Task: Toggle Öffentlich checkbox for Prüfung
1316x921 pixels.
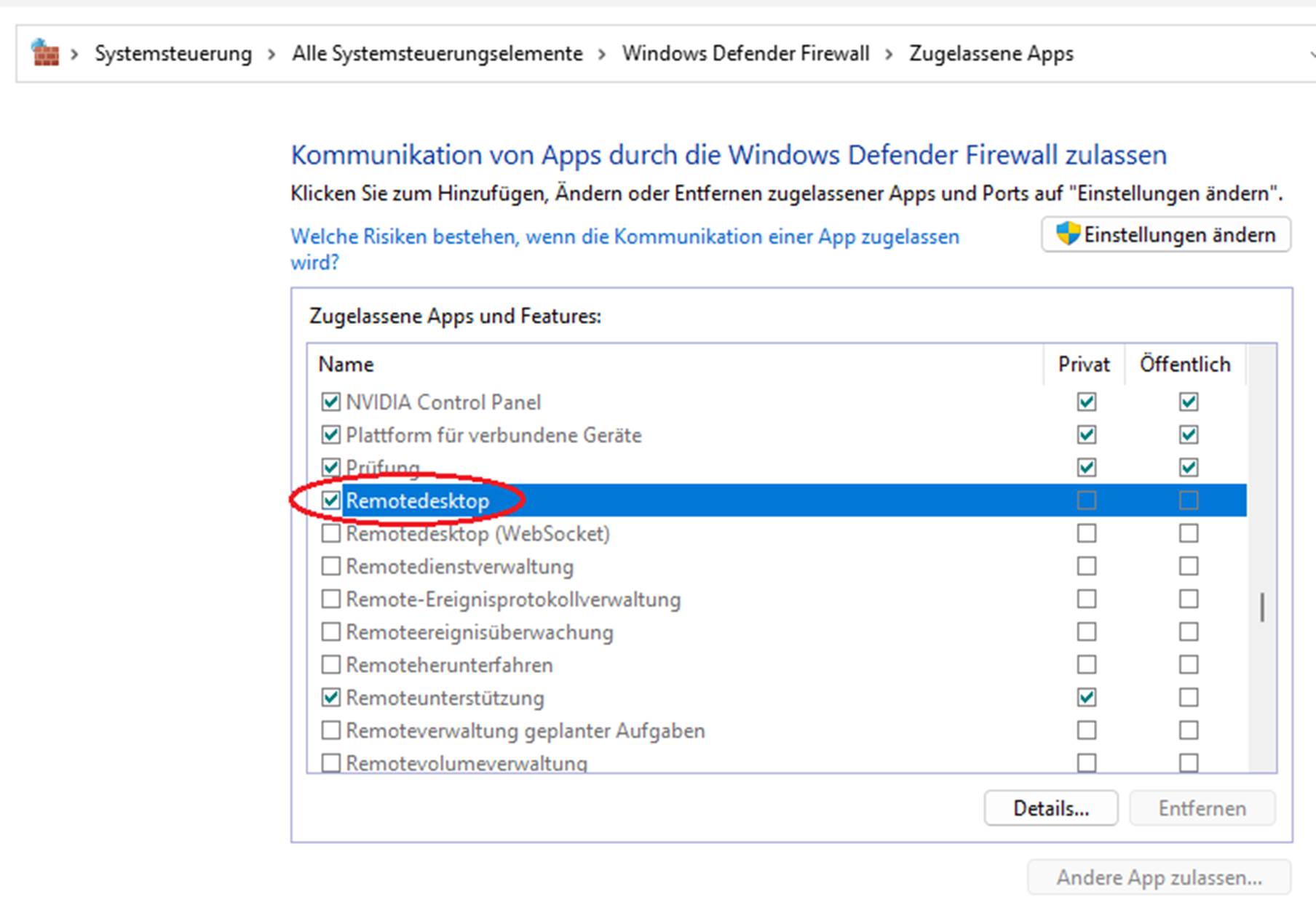Action: pos(1189,467)
